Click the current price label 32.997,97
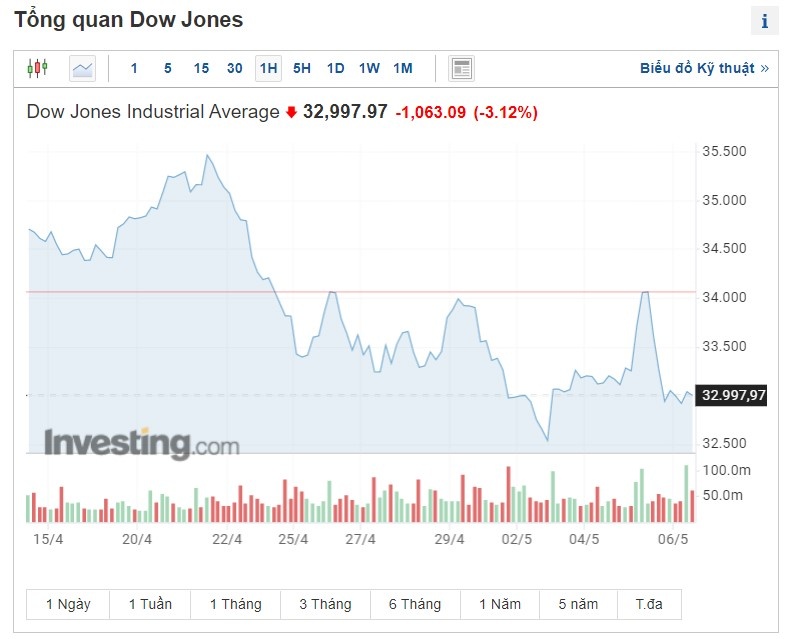This screenshot has width=793, height=639. [x=734, y=395]
